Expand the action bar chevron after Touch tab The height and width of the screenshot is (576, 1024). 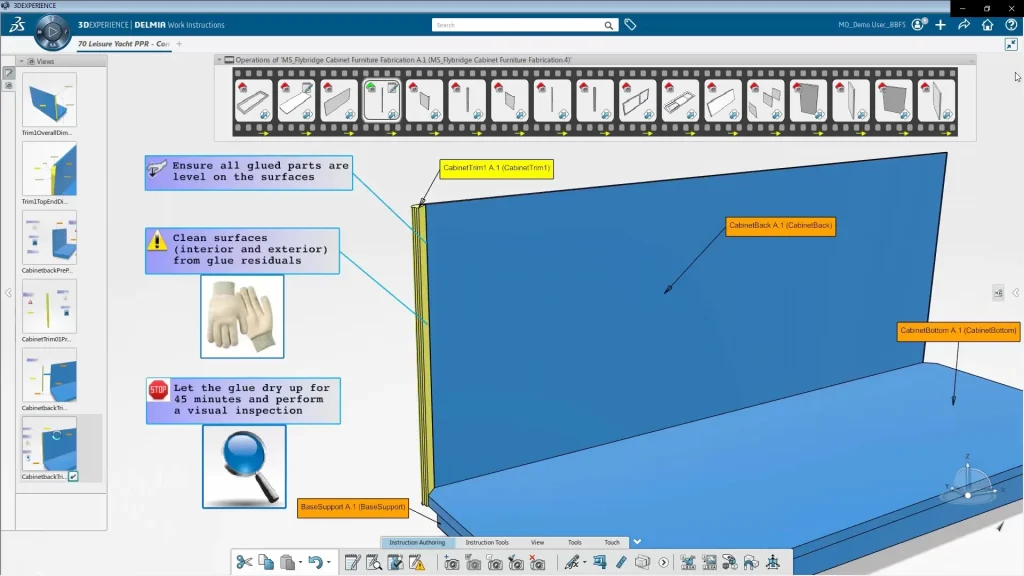click(637, 542)
